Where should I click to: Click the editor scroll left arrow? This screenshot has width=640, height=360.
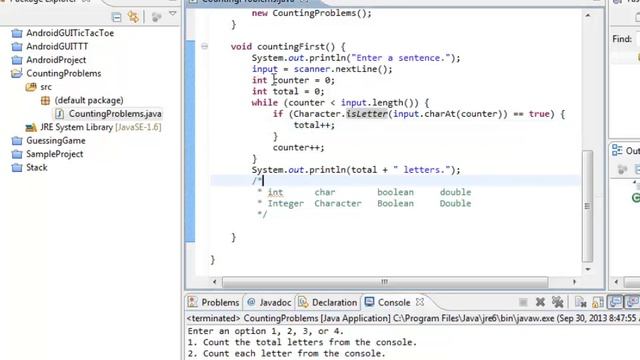click(215, 282)
